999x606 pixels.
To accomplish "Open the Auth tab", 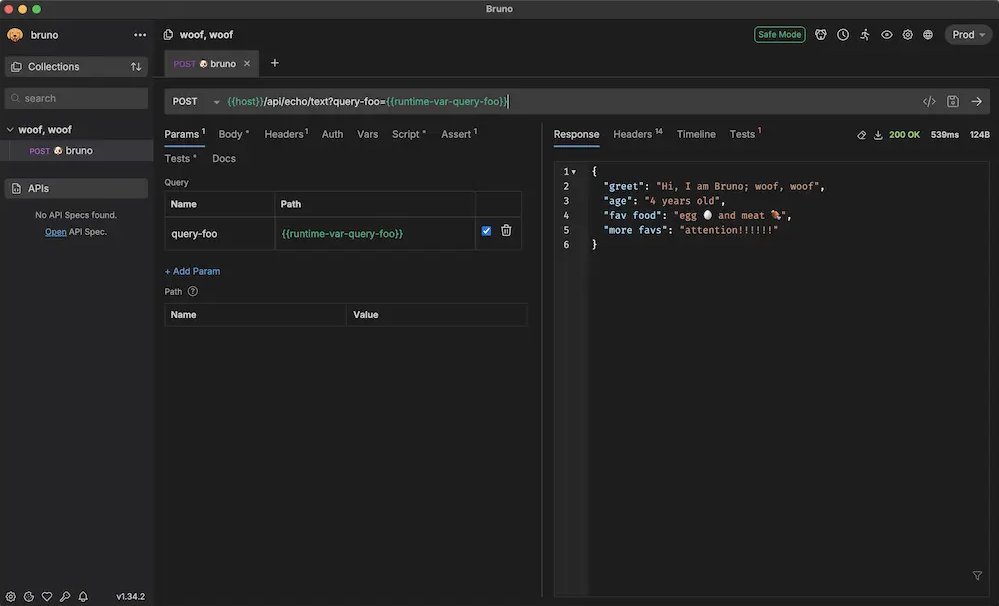I will [332, 134].
